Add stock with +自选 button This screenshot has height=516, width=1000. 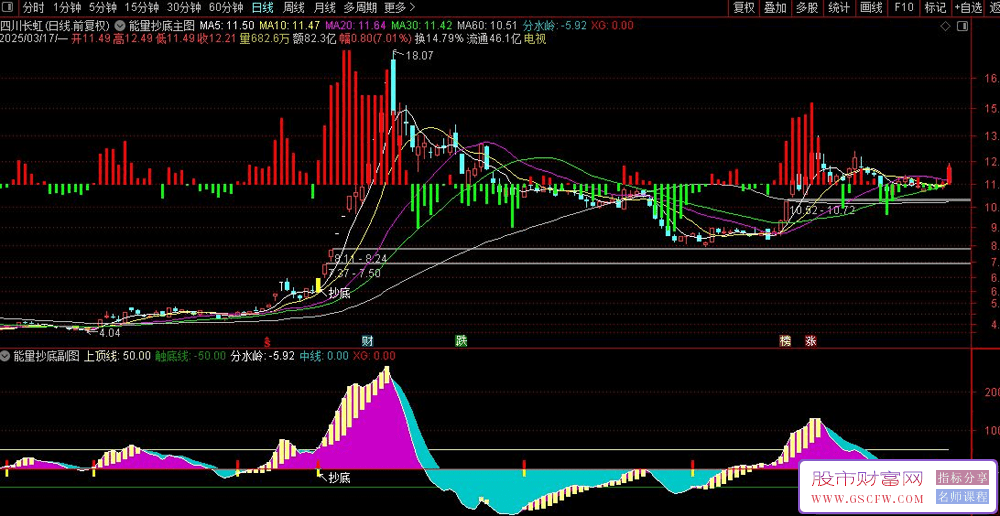tap(968, 8)
